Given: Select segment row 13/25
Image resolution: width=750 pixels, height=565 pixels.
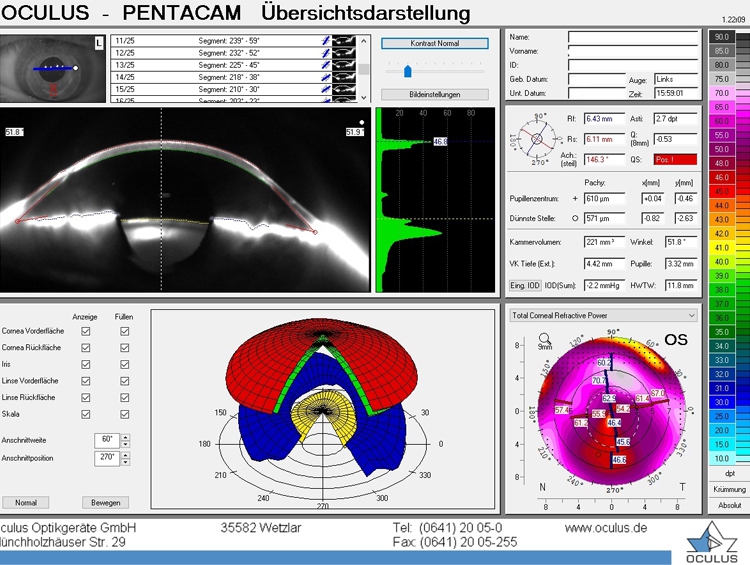Looking at the screenshot, I should coord(233,65).
